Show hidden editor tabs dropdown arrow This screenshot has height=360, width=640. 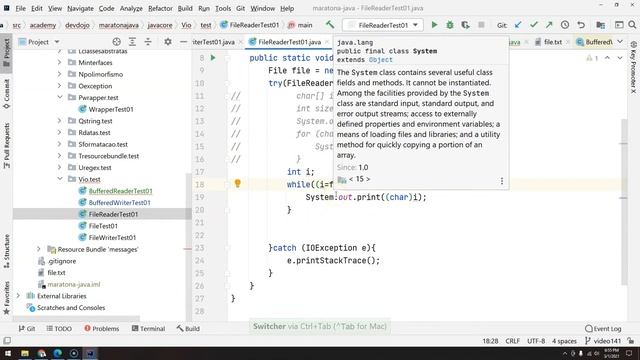[620, 42]
